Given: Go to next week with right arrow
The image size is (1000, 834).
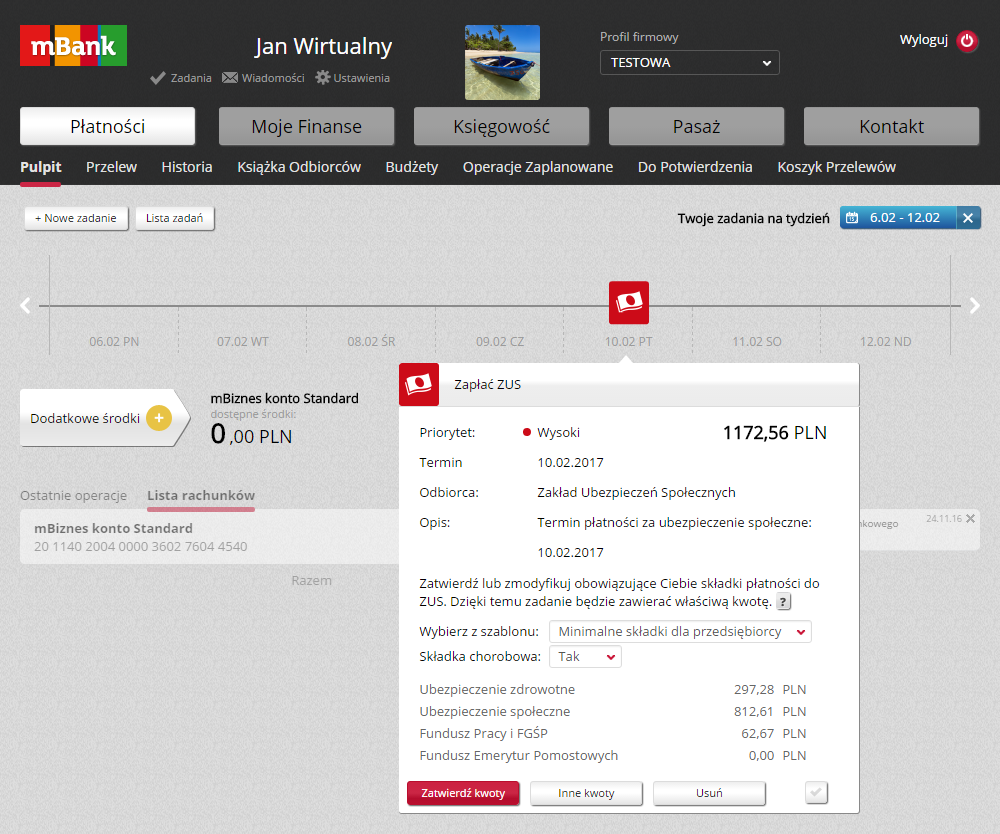Looking at the screenshot, I should click(974, 305).
